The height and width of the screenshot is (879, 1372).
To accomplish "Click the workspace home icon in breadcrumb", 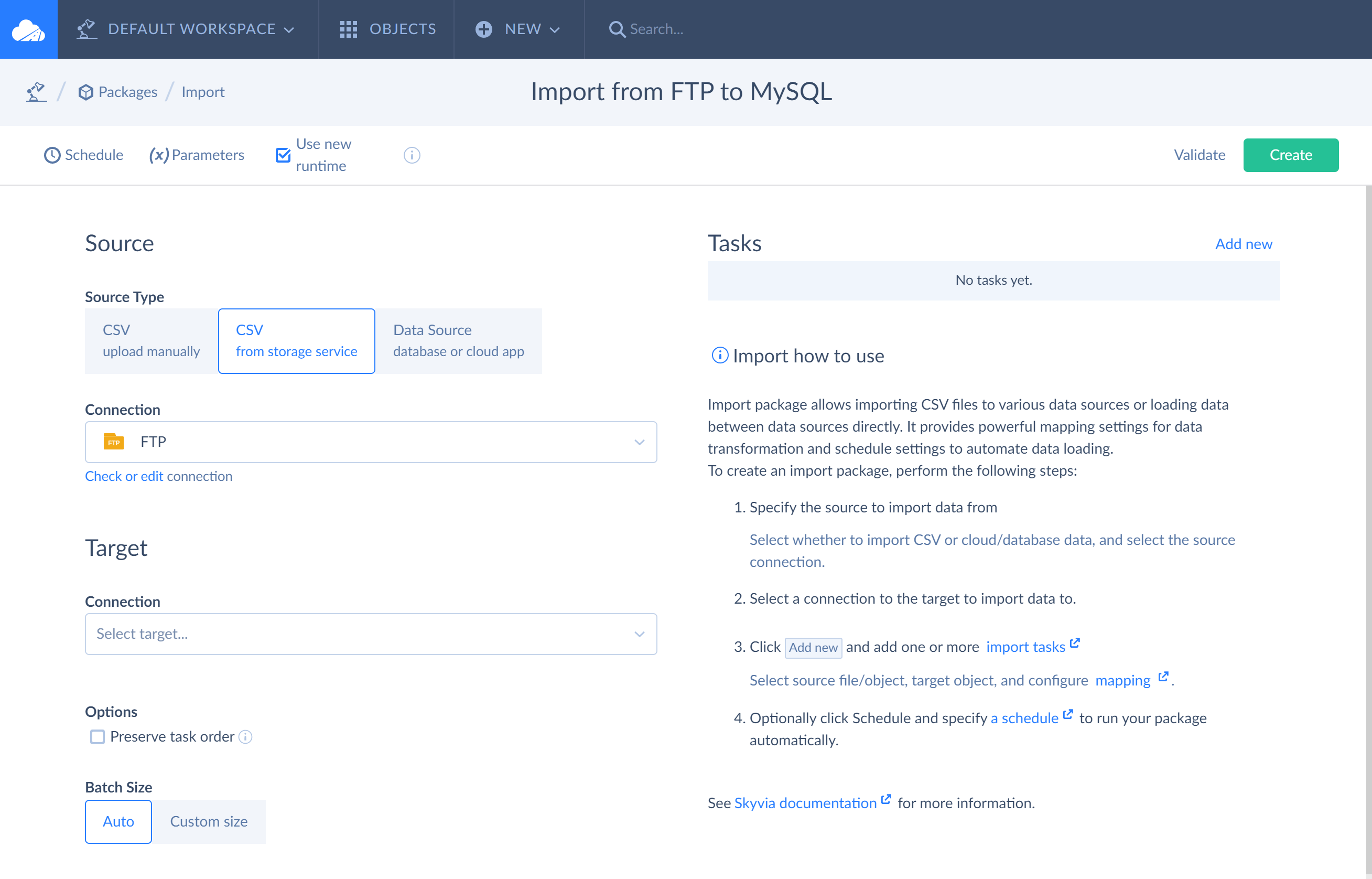I will [36, 92].
